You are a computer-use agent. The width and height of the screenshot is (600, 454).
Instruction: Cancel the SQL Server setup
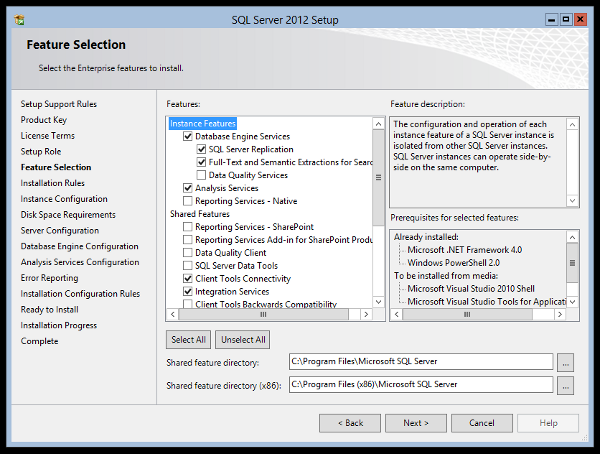pos(482,423)
